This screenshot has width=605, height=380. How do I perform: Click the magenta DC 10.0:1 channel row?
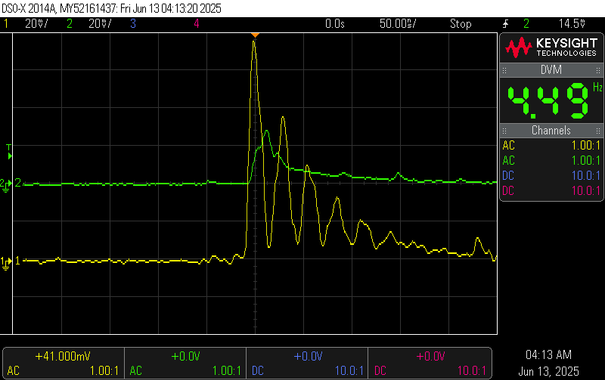click(x=551, y=191)
